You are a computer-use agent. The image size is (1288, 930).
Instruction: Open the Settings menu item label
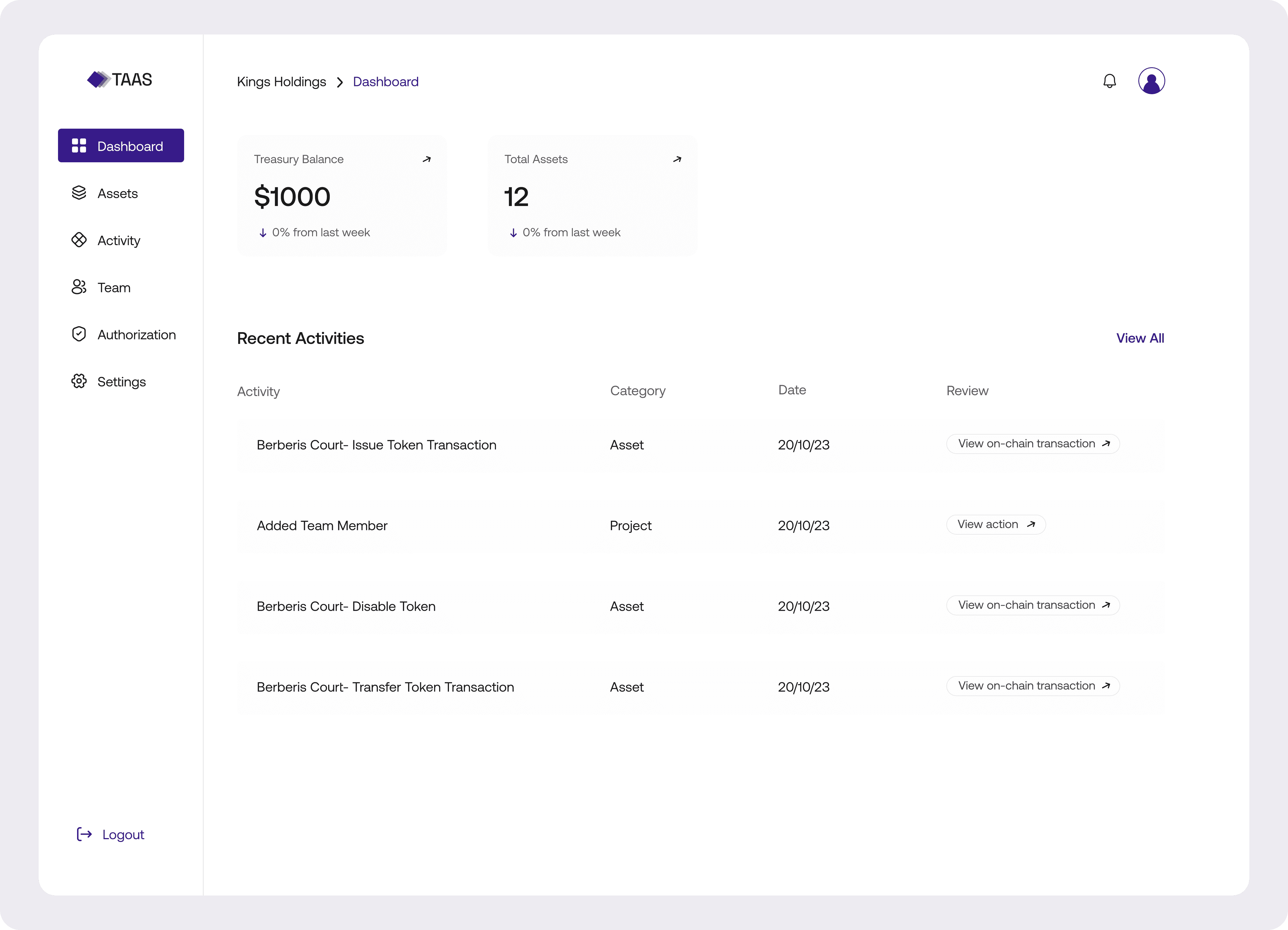[122, 382]
